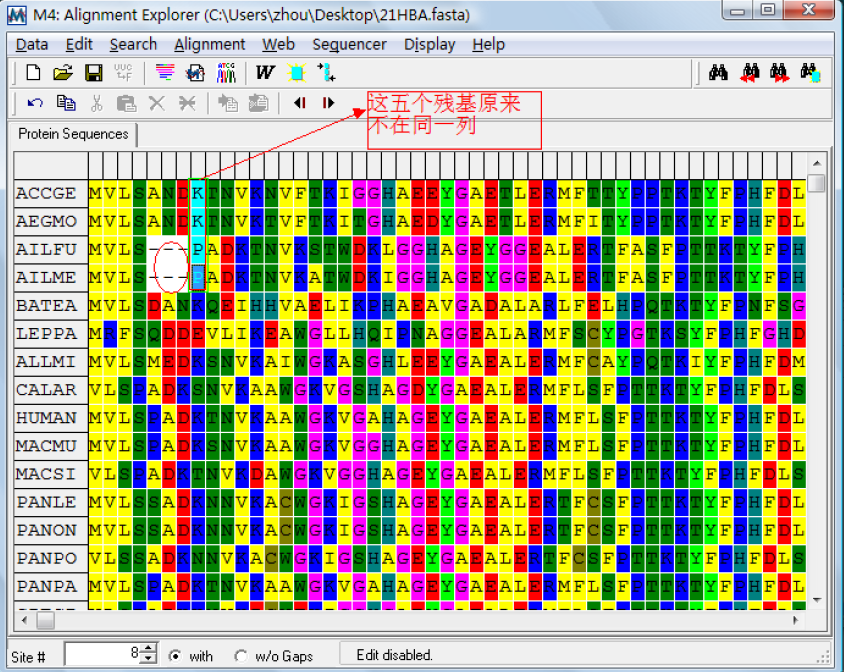844x672 pixels.
Task: Click the translate protein sequences icon
Action: point(123,72)
